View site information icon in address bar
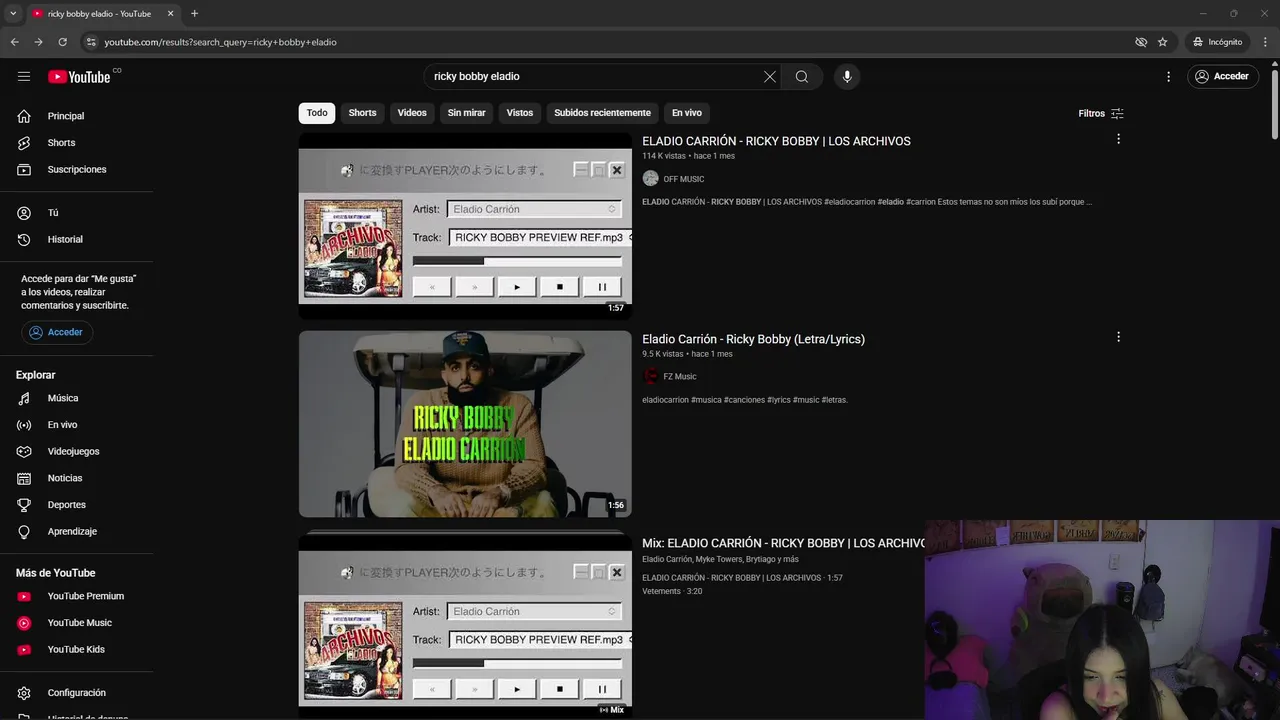 pos(91,42)
